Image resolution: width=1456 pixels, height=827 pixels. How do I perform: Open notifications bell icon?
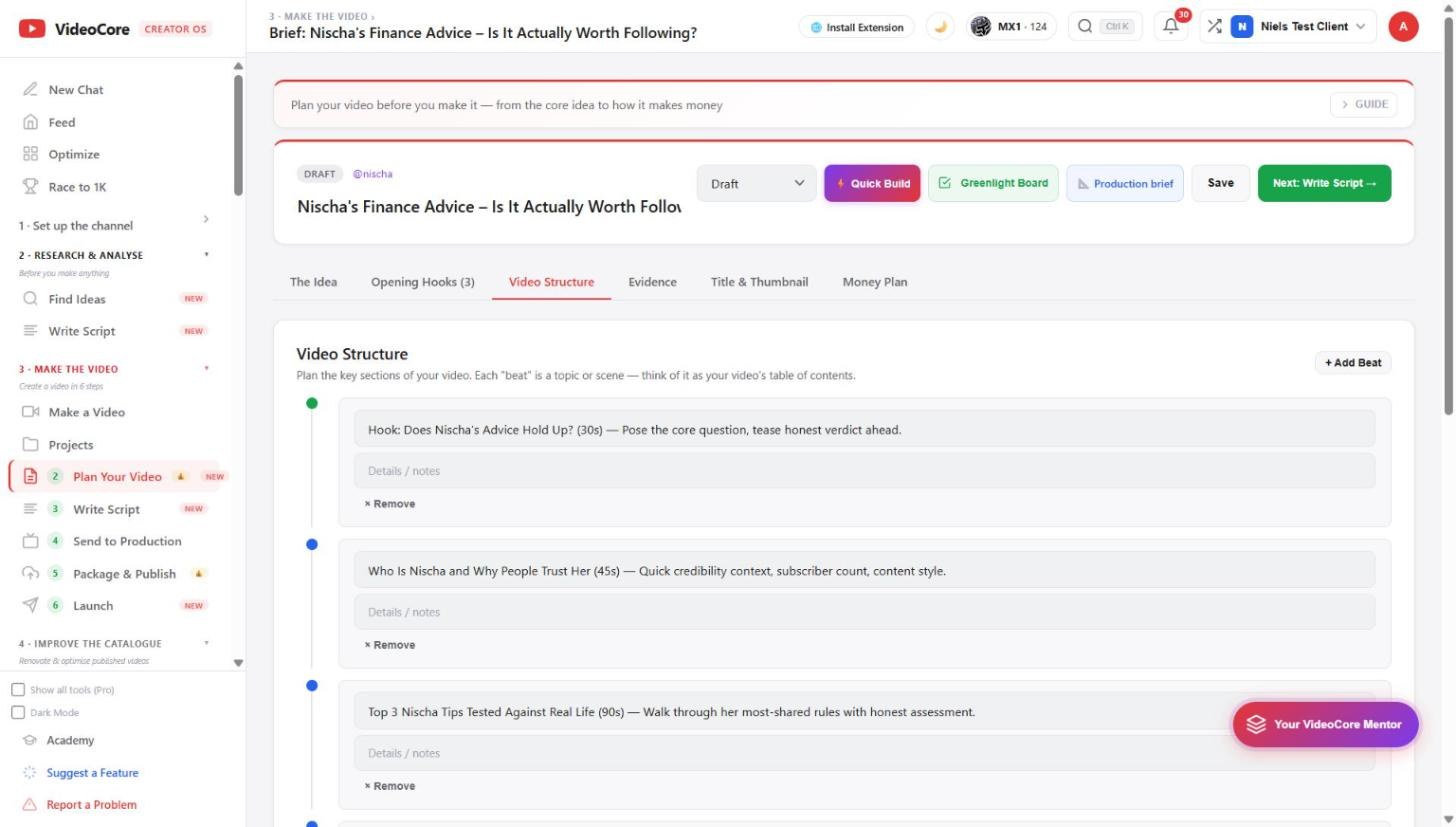coord(1170,27)
